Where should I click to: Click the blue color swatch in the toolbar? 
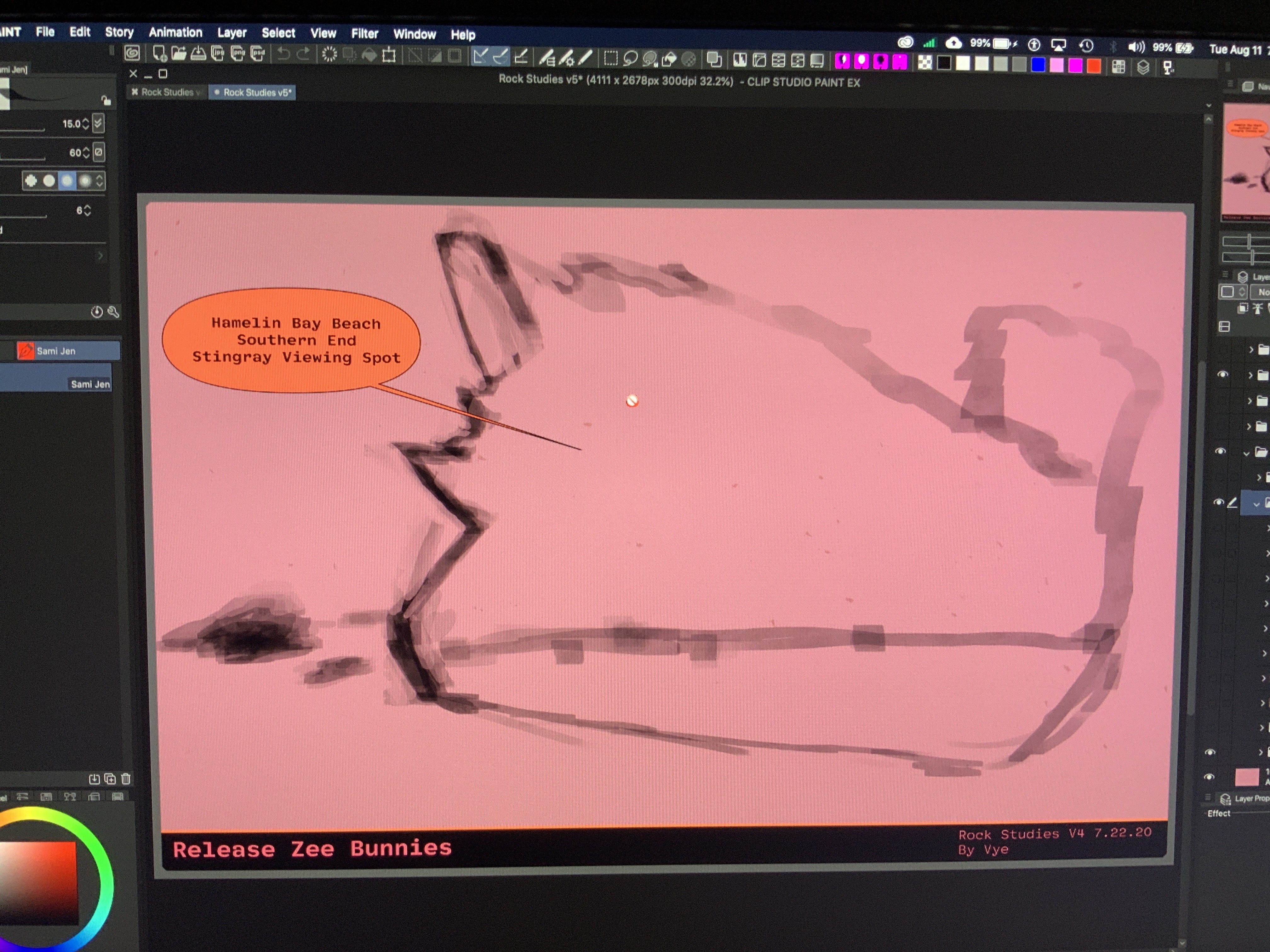pyautogui.click(x=1038, y=65)
